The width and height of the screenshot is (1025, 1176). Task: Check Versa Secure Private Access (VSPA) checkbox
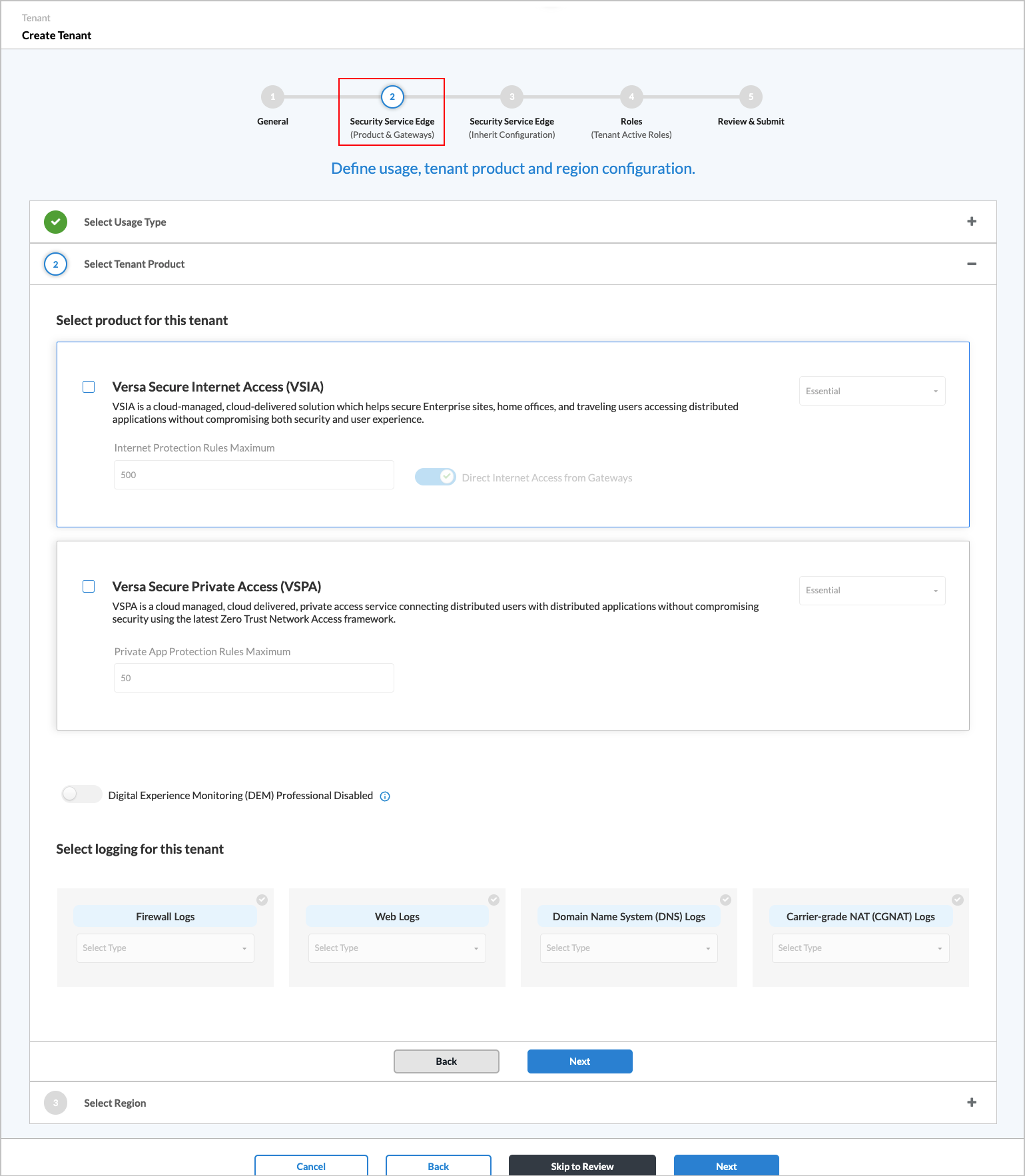89,586
